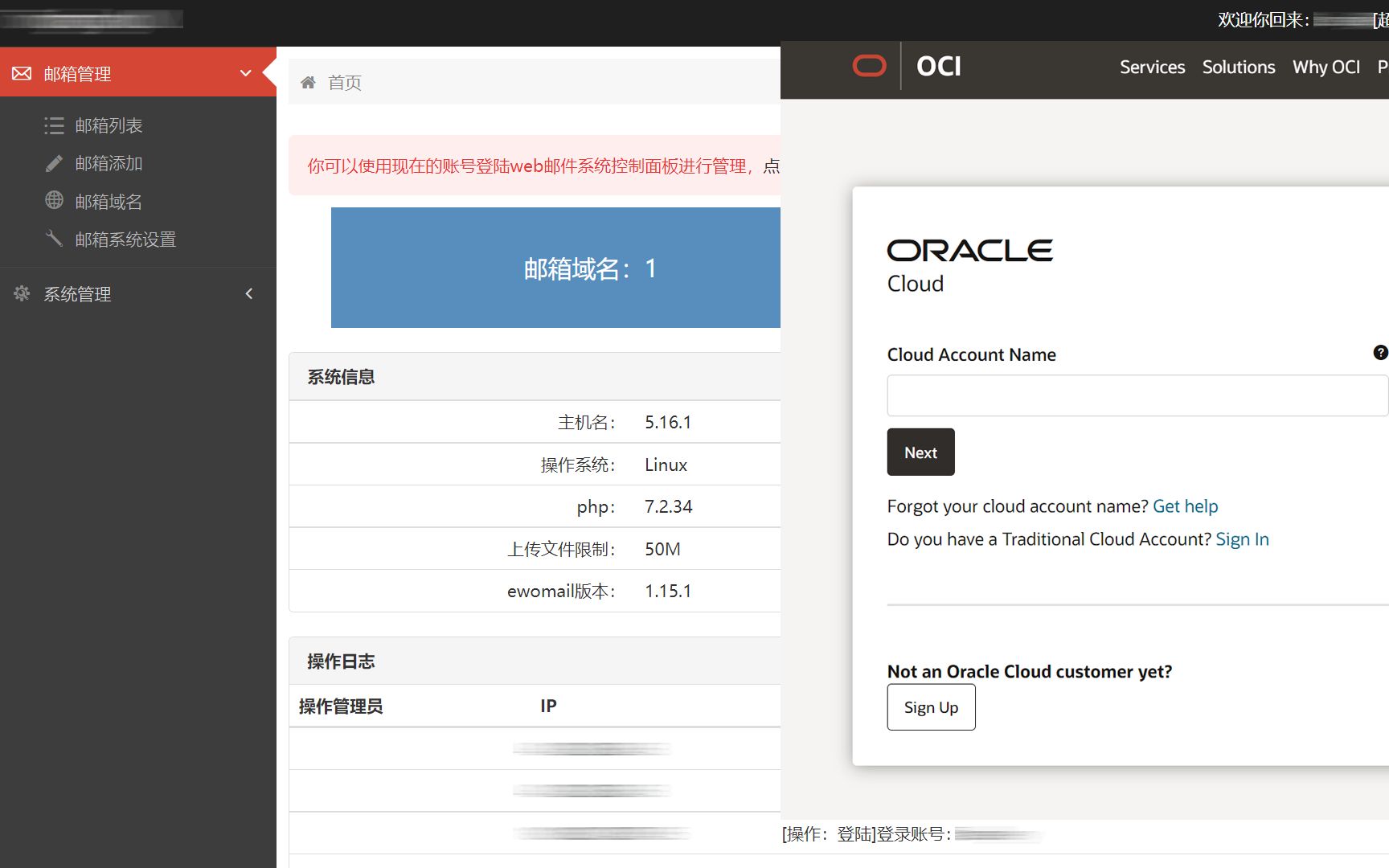Click the Next button
Viewport: 1389px width, 868px height.
point(921,452)
